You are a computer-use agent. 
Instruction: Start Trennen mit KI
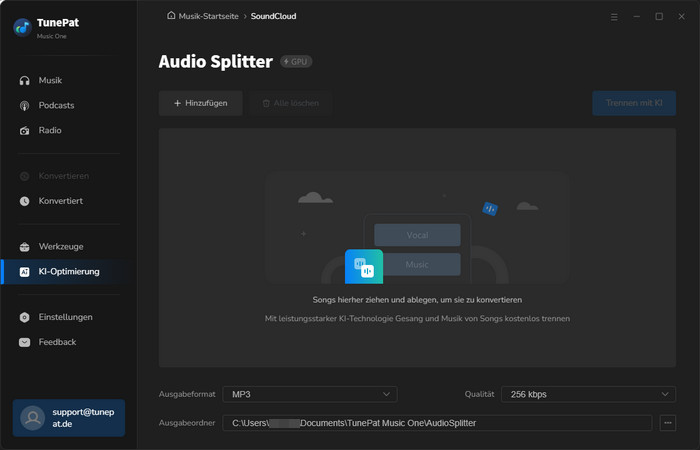click(634, 103)
